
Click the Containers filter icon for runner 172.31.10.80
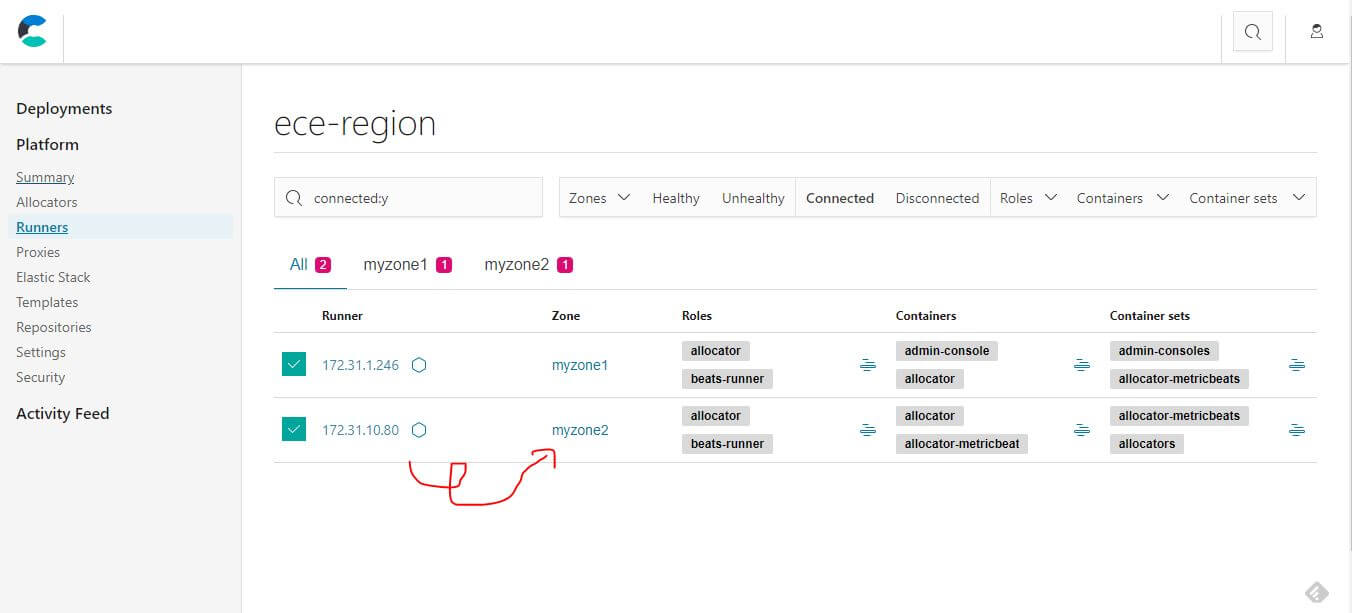pyautogui.click(x=1082, y=430)
